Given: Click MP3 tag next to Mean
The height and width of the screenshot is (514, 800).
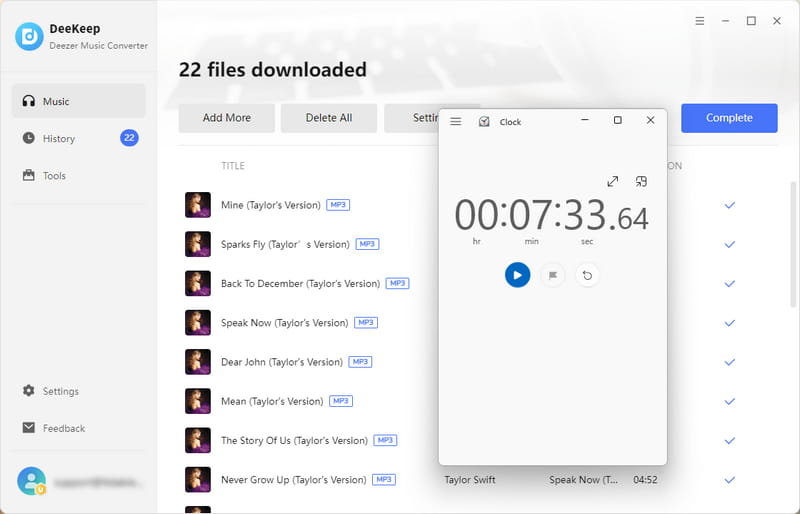Looking at the screenshot, I should [341, 401].
